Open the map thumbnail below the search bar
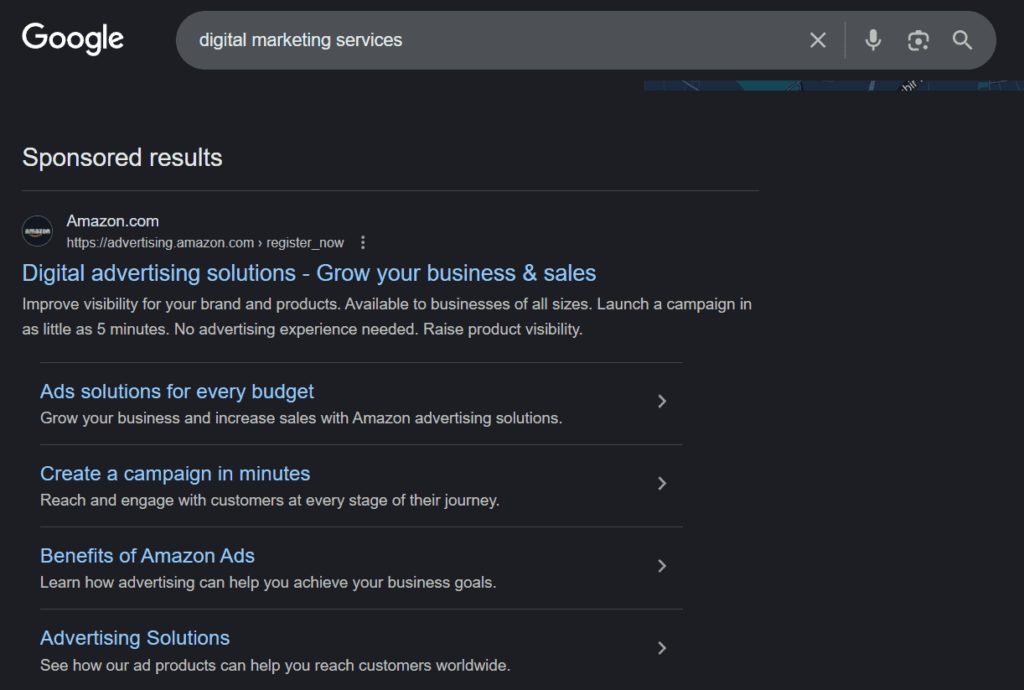This screenshot has height=690, width=1024. 832,86
